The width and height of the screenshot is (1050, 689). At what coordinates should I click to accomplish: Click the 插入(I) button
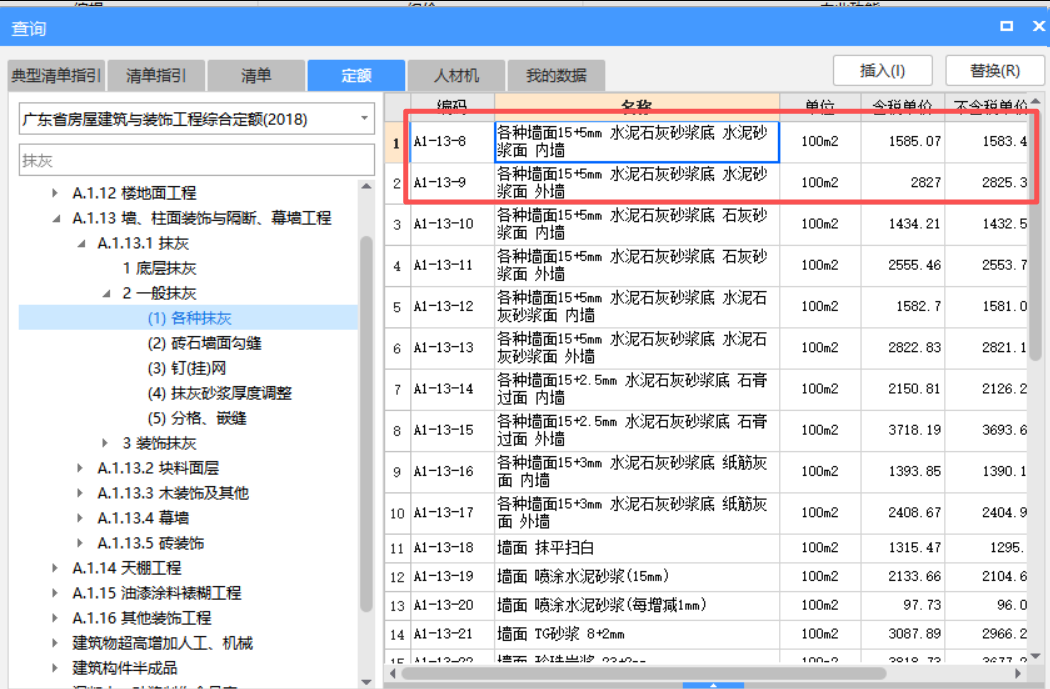(881, 70)
